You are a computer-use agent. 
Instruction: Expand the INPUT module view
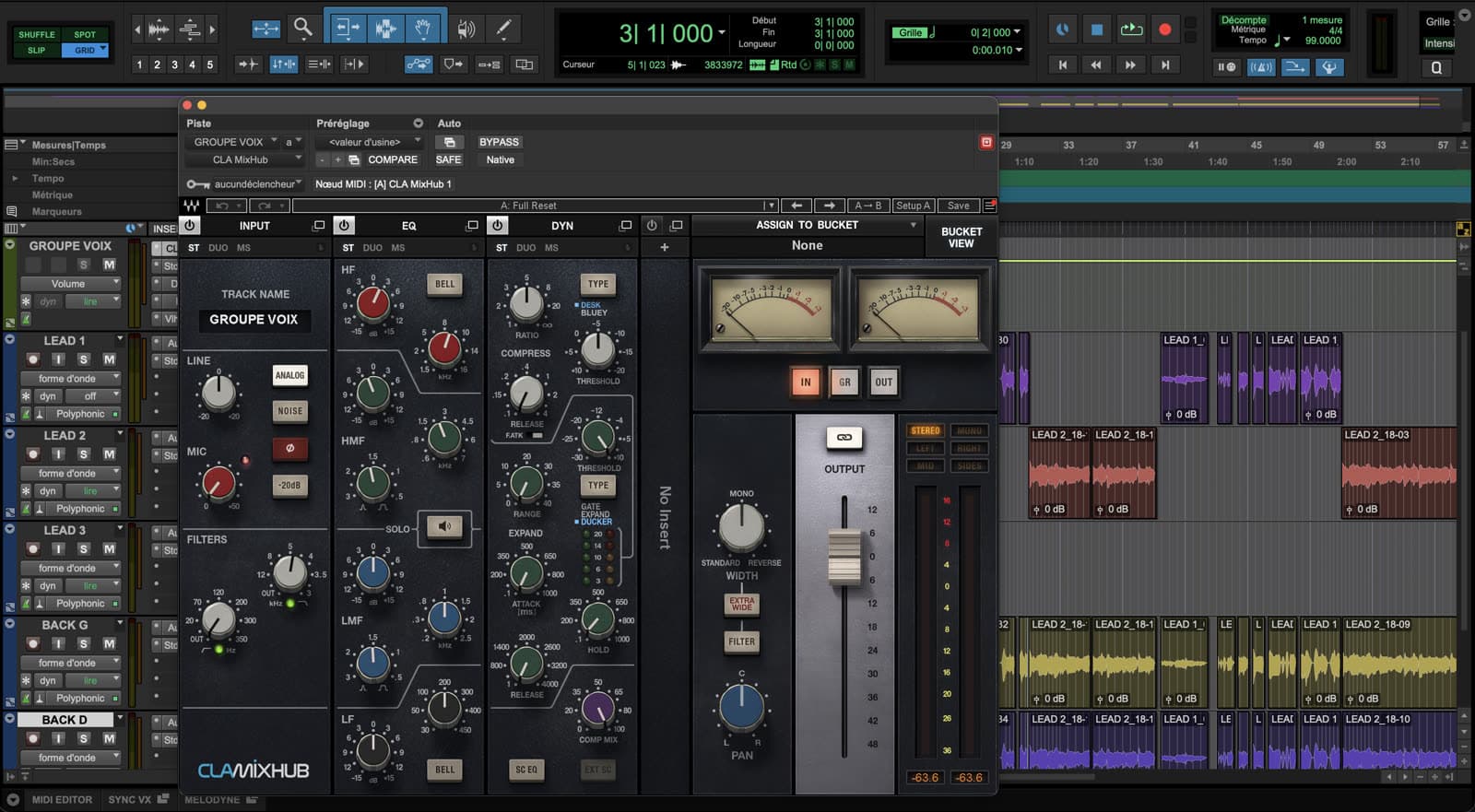319,226
